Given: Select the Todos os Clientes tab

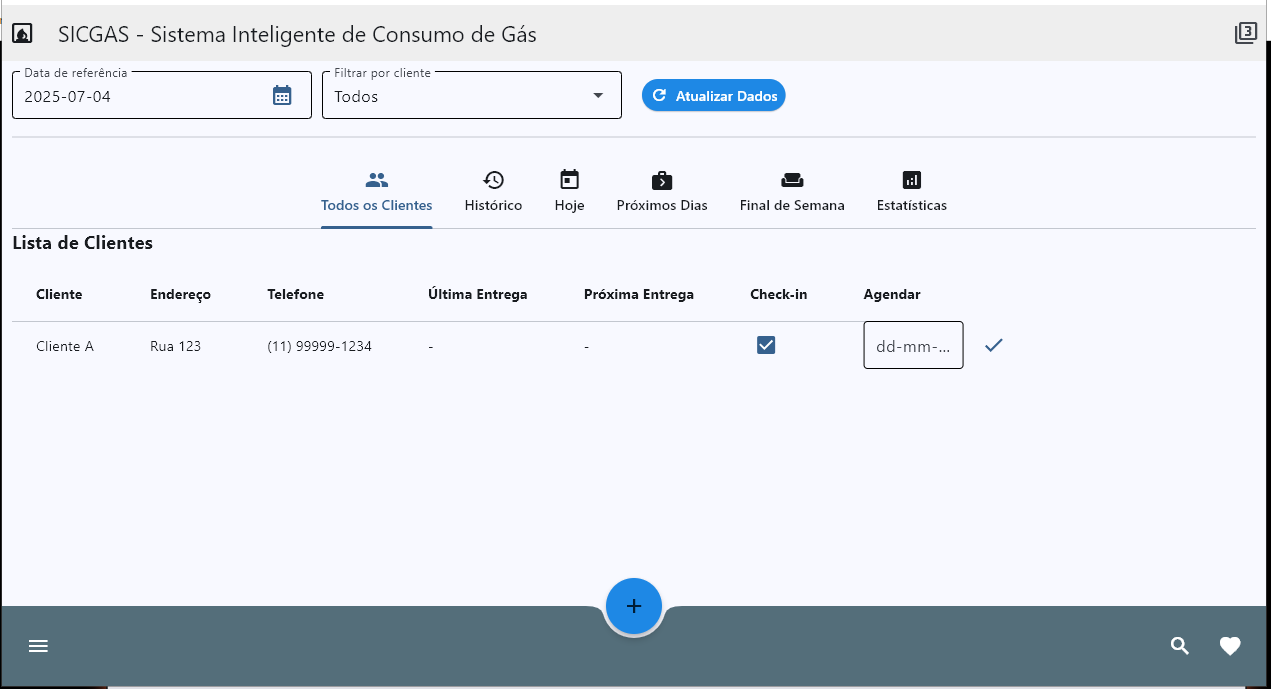Looking at the screenshot, I should (376, 192).
